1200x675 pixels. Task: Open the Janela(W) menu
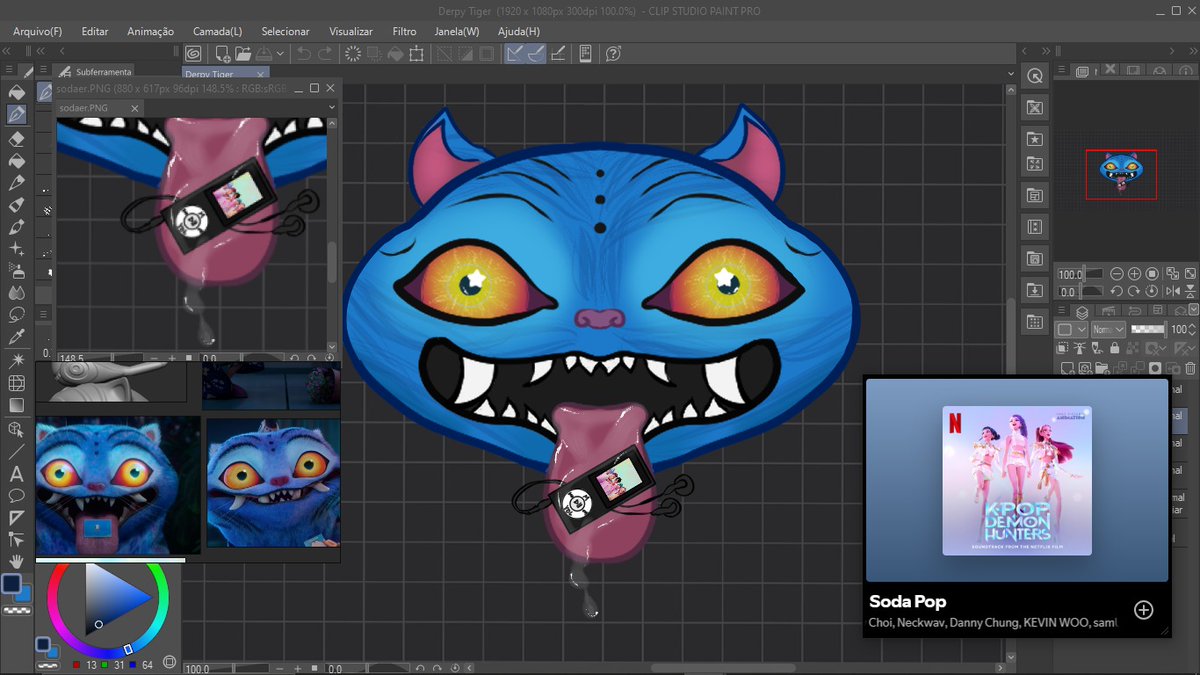point(457,31)
